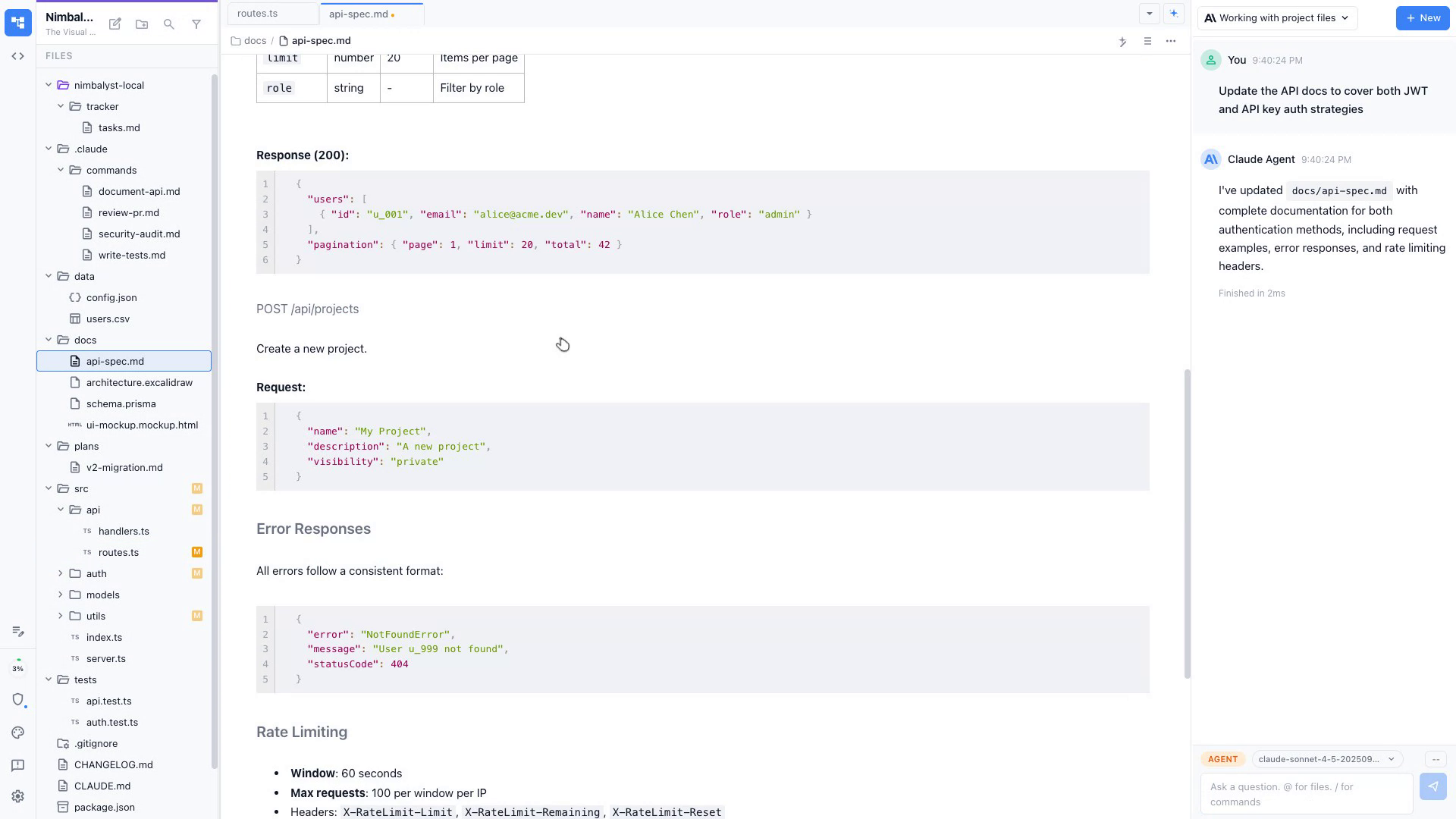Check the 3% usage indicator circle

pyautogui.click(x=17, y=668)
